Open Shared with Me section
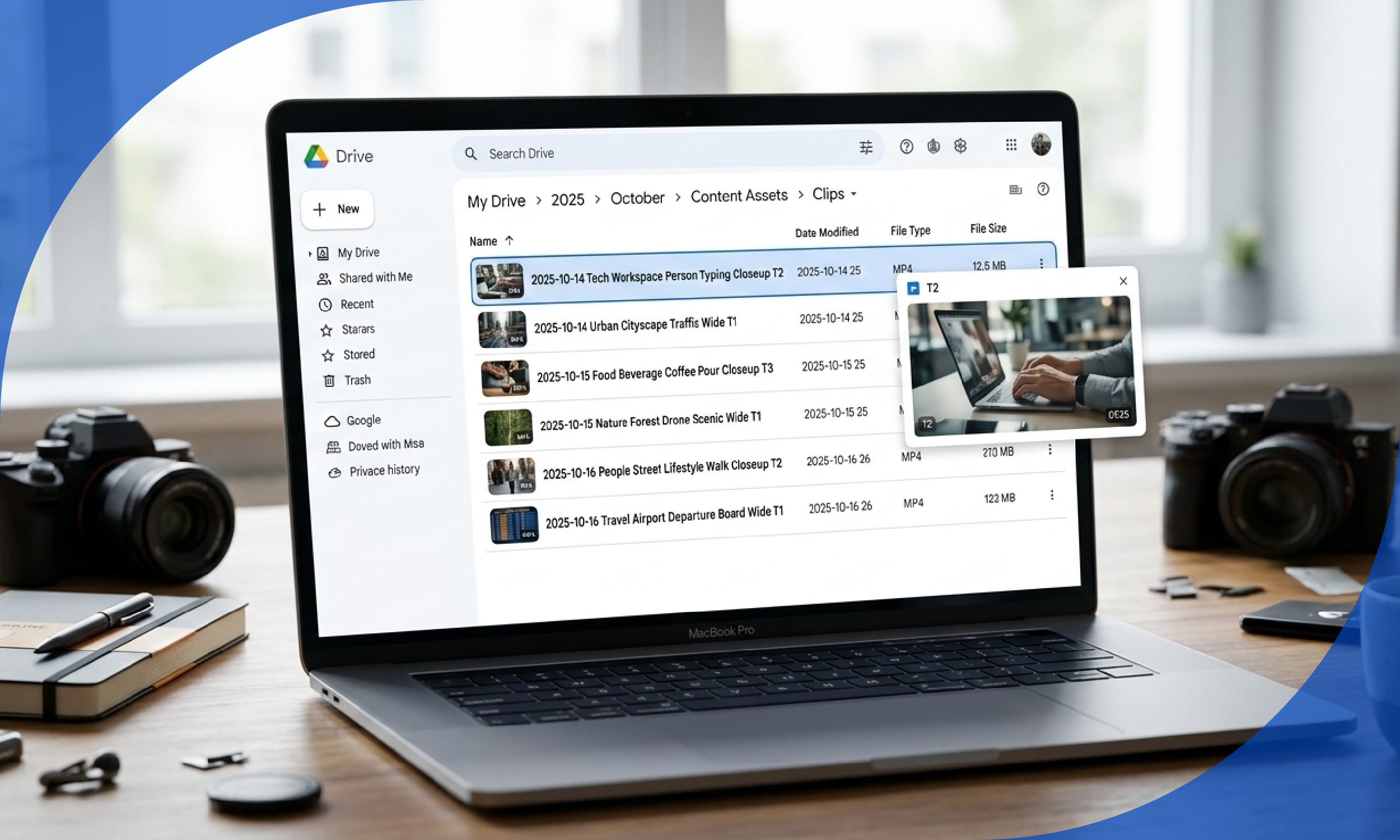Screen dimensions: 1400x840 coord(375,277)
